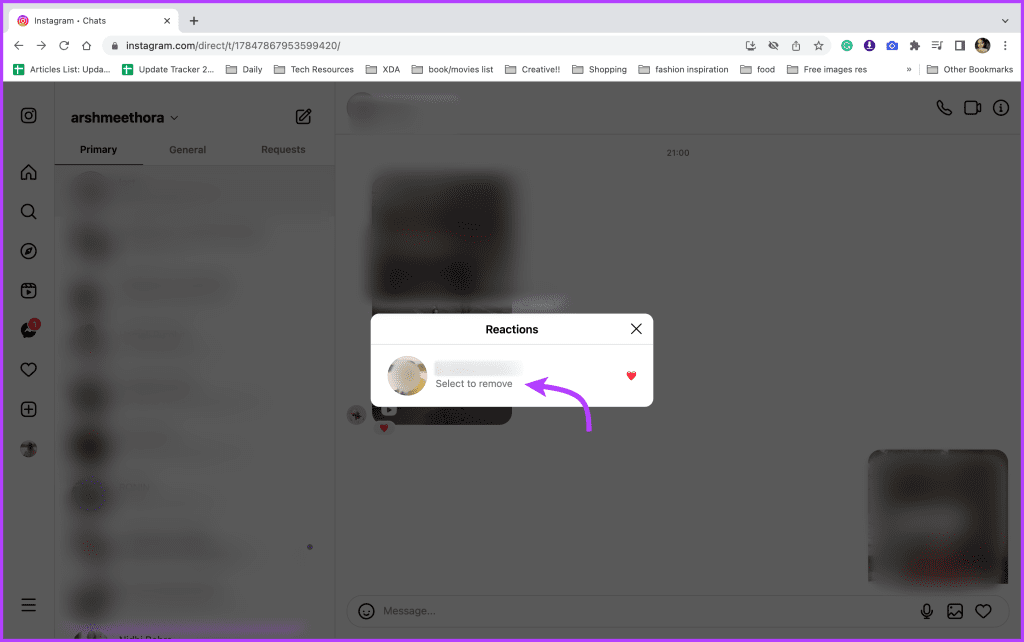Toggle the browser side panel
Image resolution: width=1024 pixels, height=642 pixels.
point(959,45)
